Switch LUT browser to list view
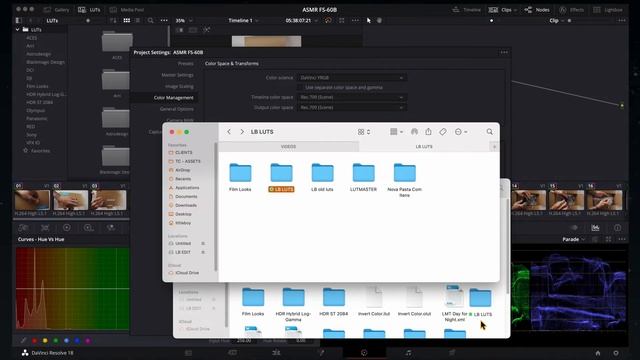Viewport: 640px width, 360px height. tap(138, 20)
